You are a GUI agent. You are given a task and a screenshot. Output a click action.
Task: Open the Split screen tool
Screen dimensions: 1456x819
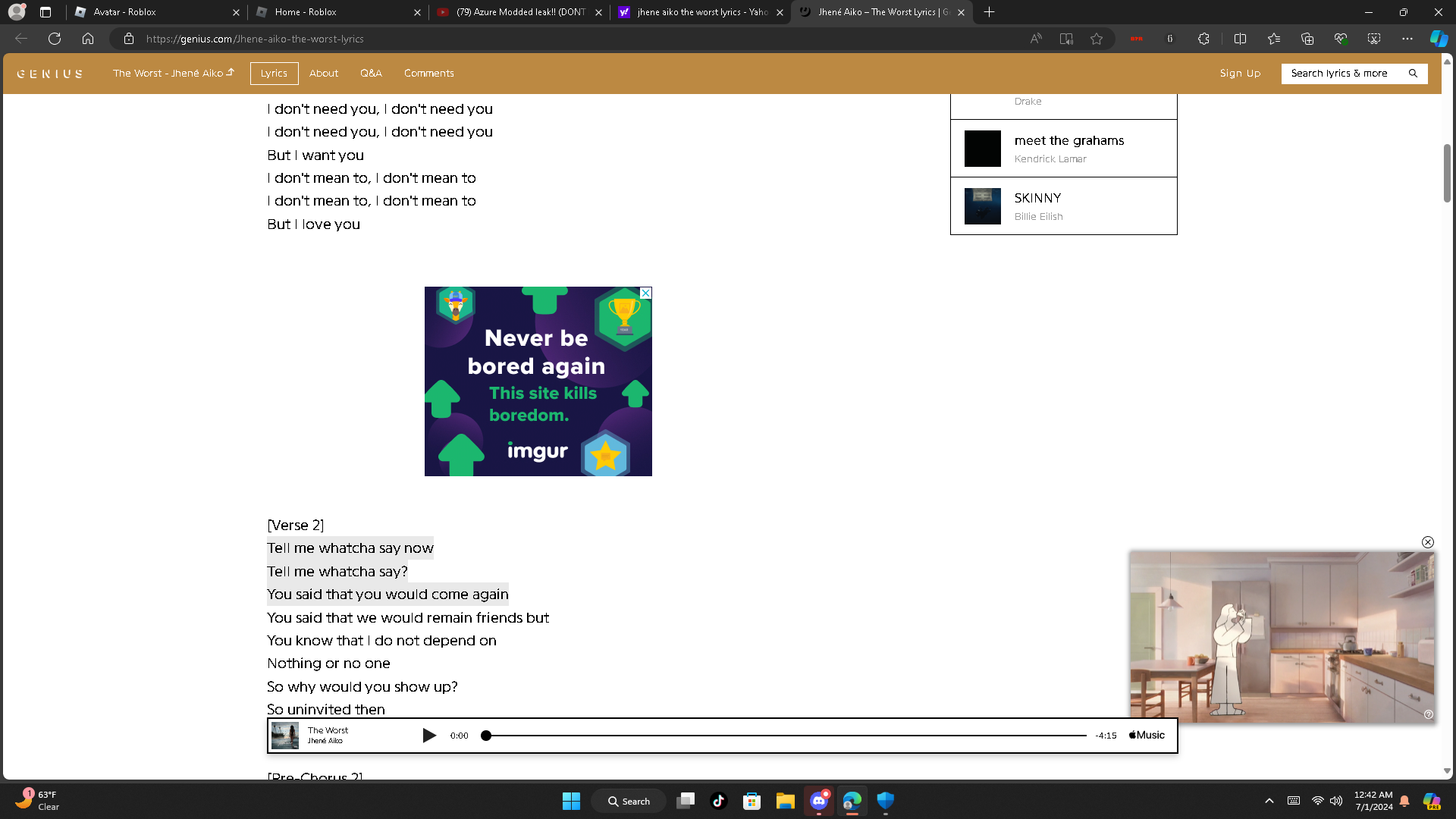tap(1241, 39)
